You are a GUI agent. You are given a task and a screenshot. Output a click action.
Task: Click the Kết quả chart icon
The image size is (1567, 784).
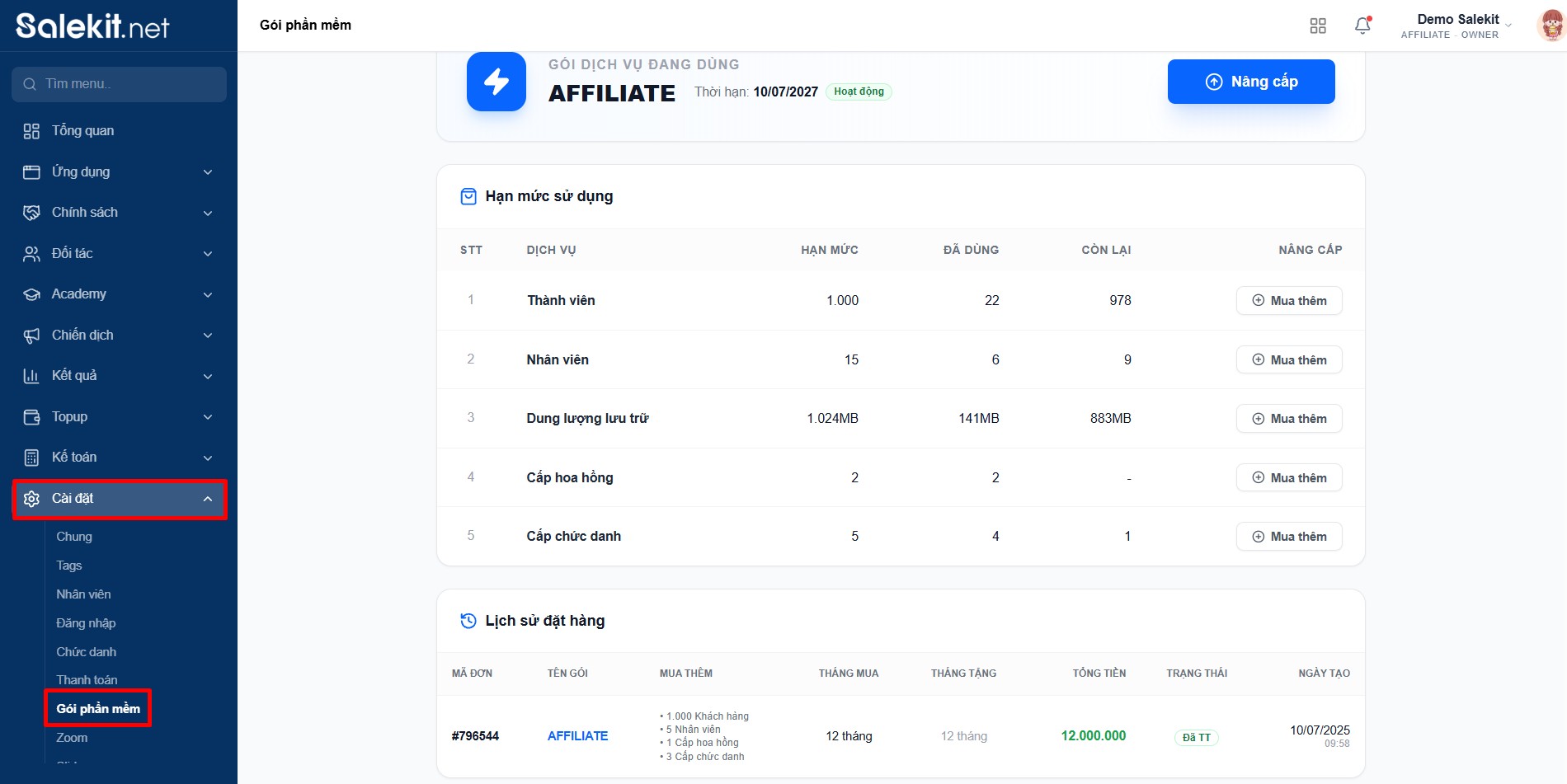pos(31,376)
